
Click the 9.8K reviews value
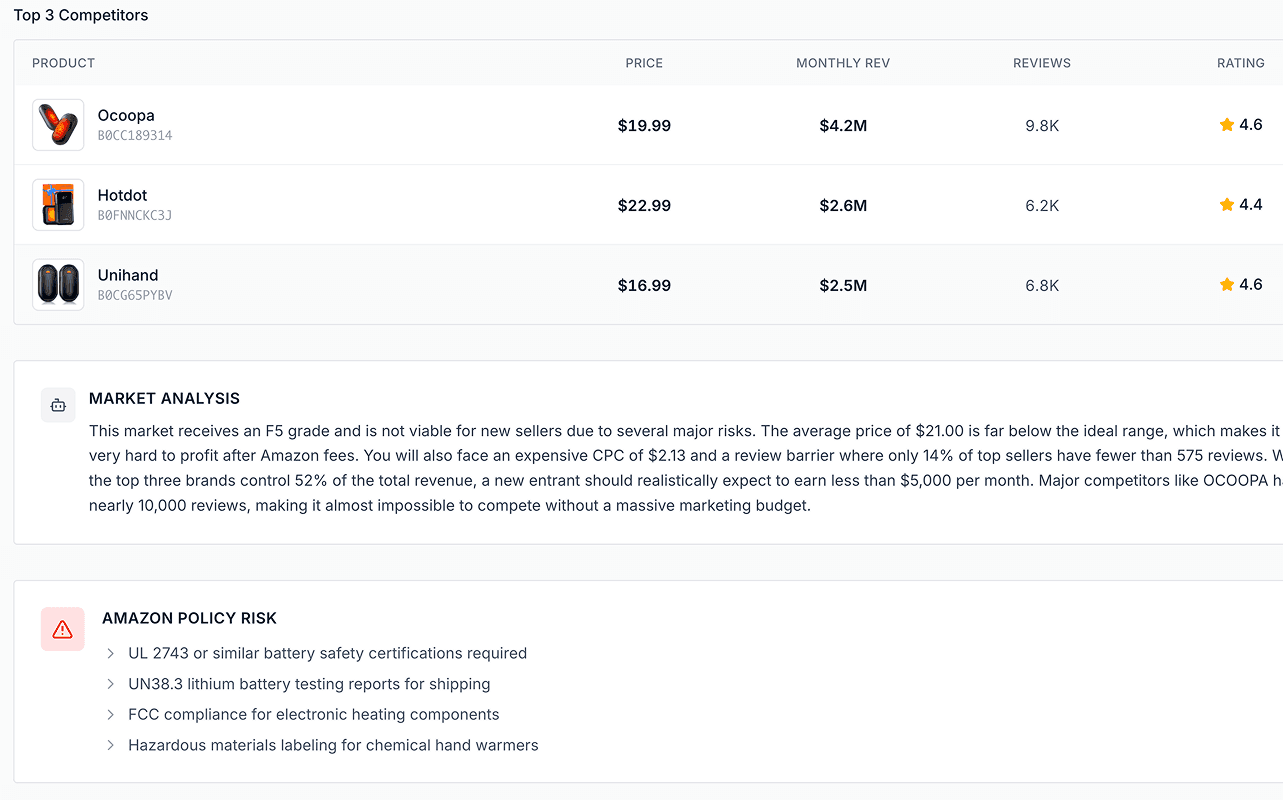(x=1042, y=126)
